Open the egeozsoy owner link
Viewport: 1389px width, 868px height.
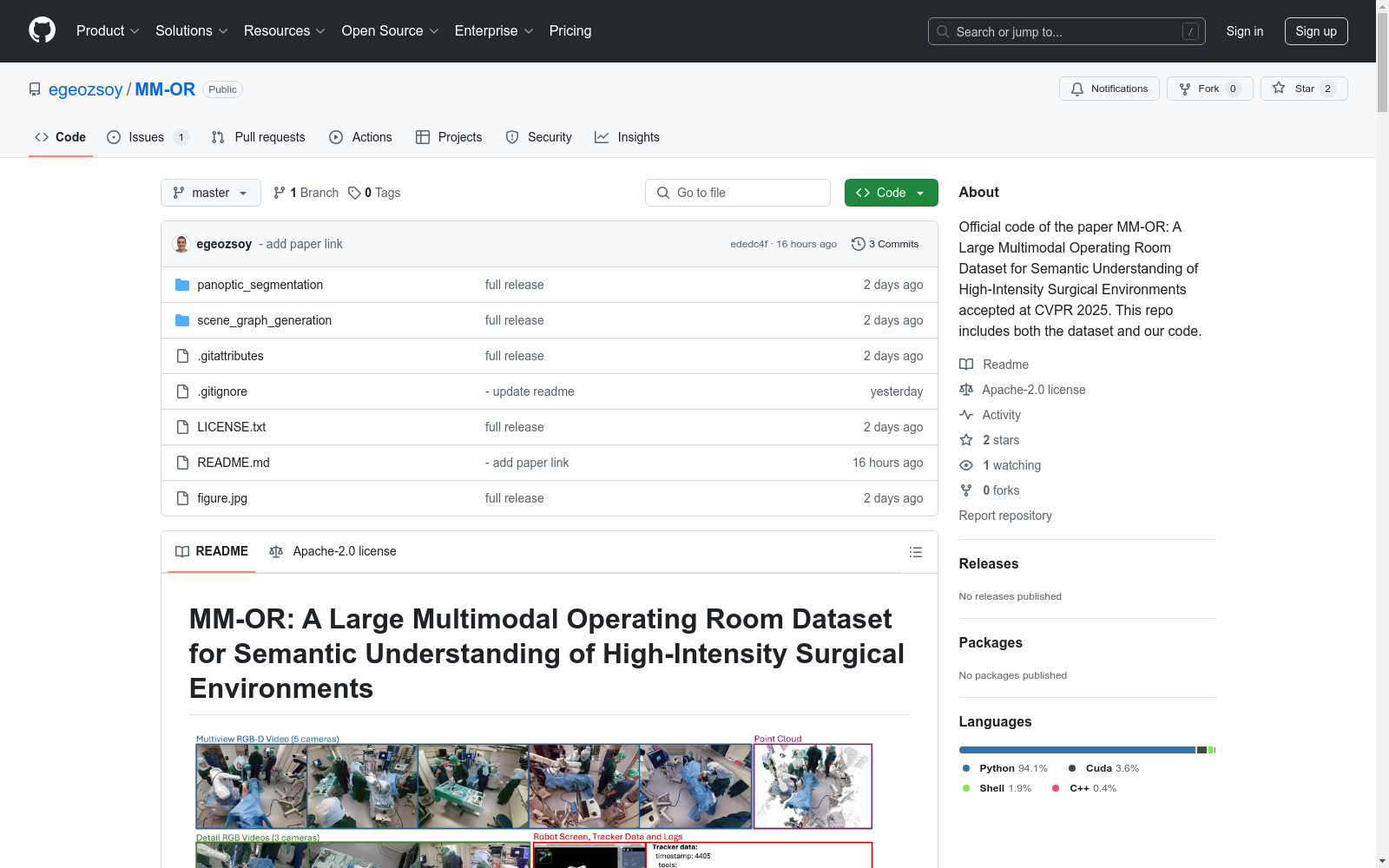click(86, 89)
